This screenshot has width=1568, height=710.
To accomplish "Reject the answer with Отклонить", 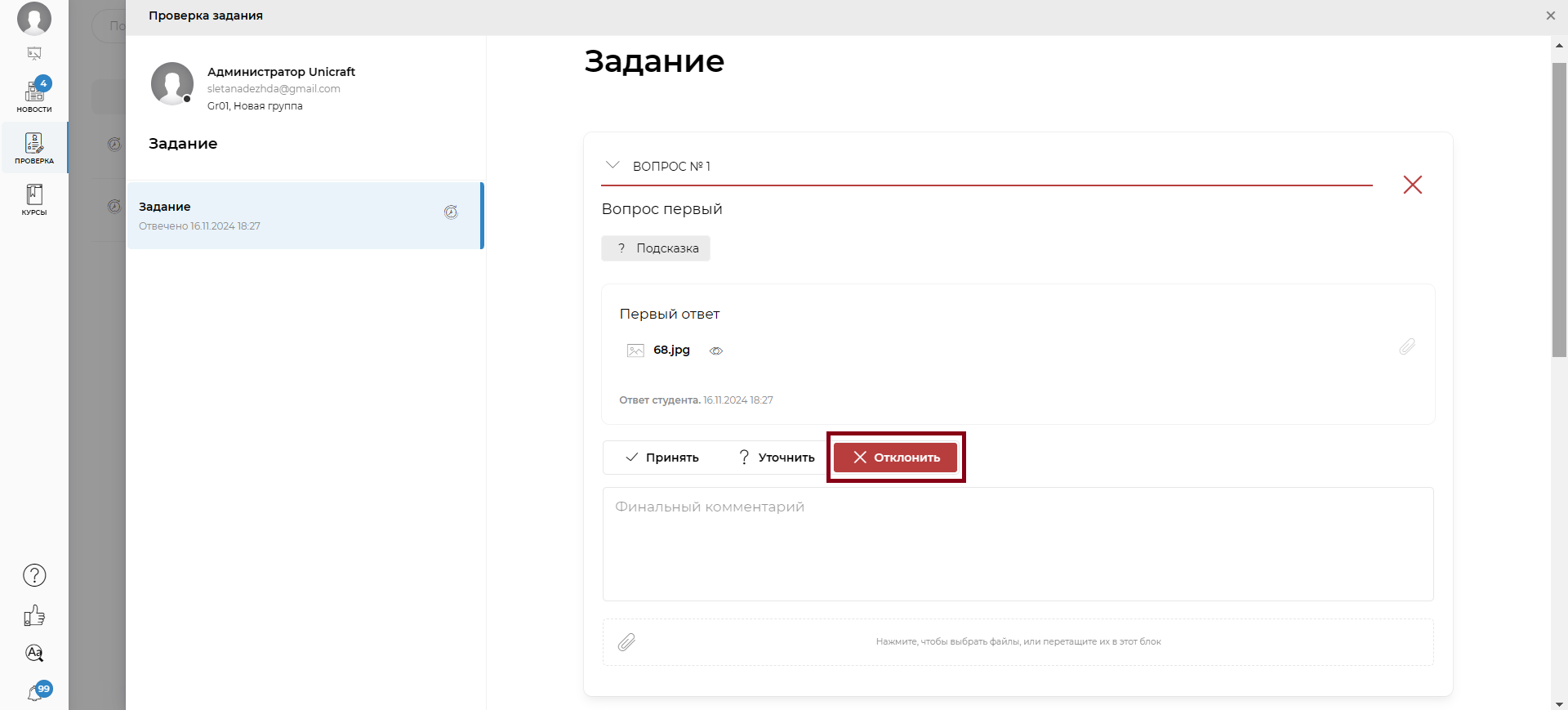I will click(895, 458).
